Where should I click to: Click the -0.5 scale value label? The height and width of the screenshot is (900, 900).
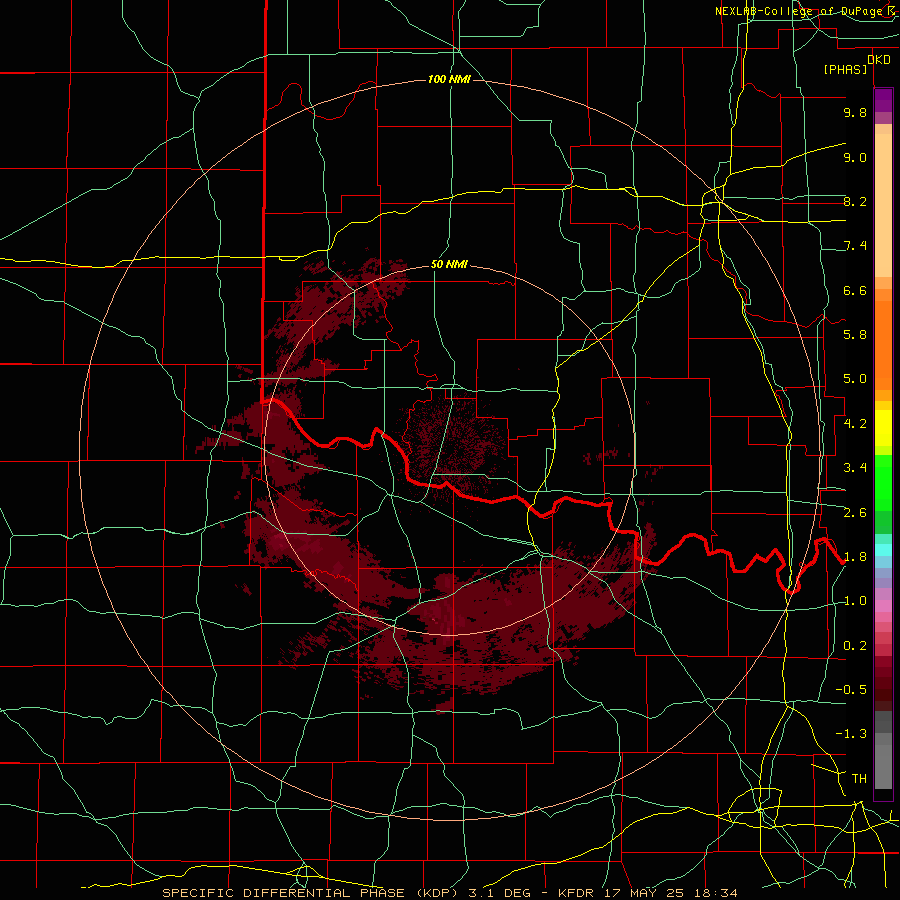851,690
